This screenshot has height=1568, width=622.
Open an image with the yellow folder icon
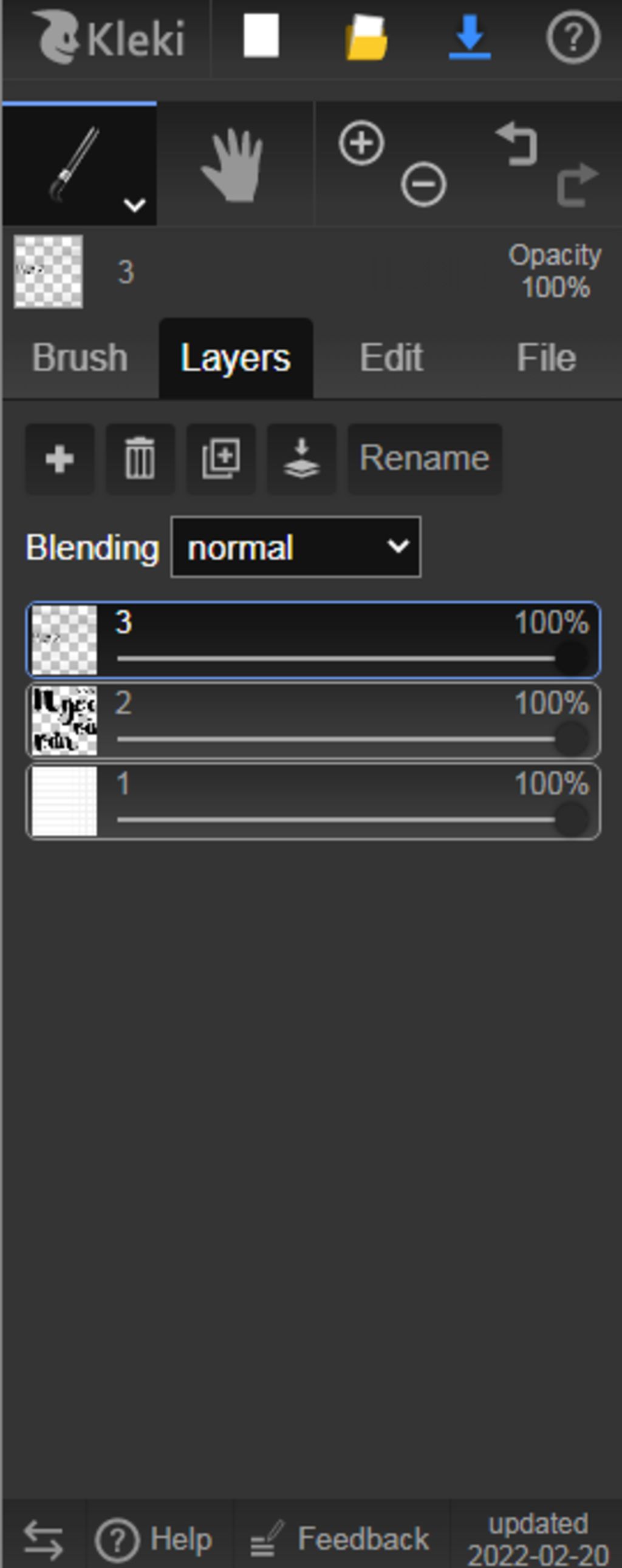(x=366, y=38)
